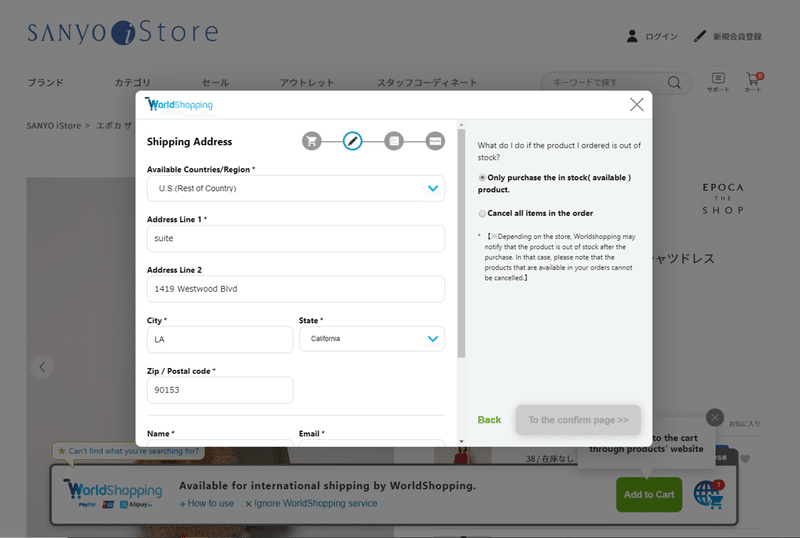800x538 pixels.
Task: Click the 新規会員登録 link
Action: 737,37
